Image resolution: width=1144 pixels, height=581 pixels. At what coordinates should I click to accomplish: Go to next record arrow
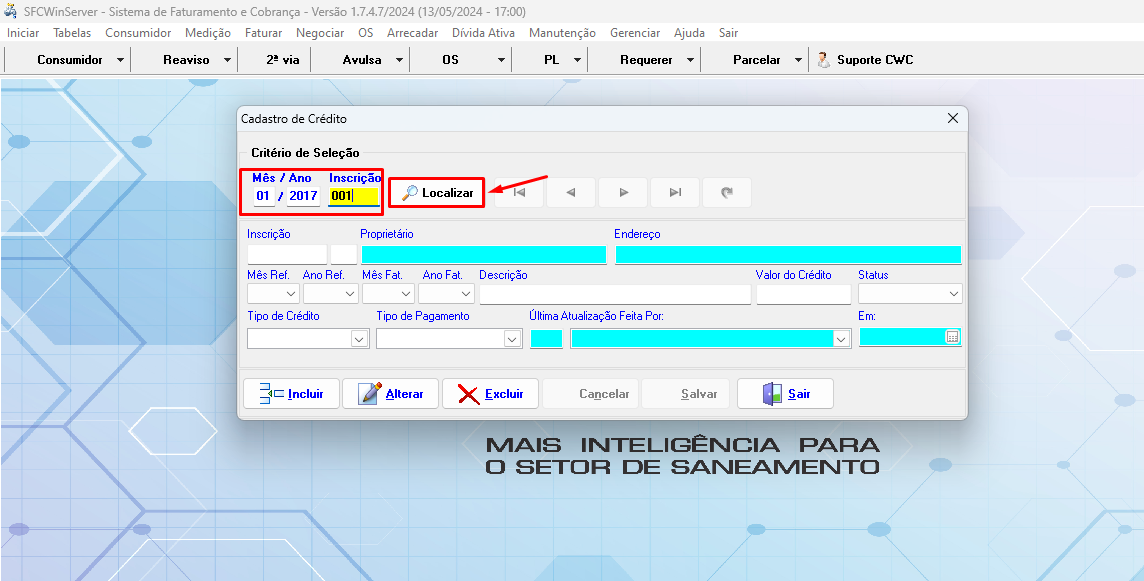point(622,192)
